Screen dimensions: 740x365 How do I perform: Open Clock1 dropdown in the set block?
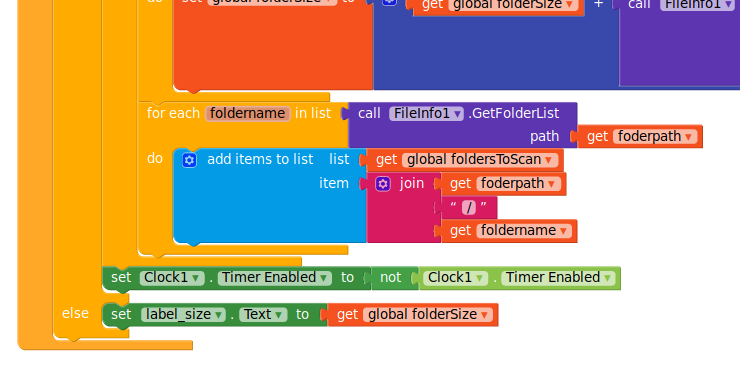pos(172,277)
